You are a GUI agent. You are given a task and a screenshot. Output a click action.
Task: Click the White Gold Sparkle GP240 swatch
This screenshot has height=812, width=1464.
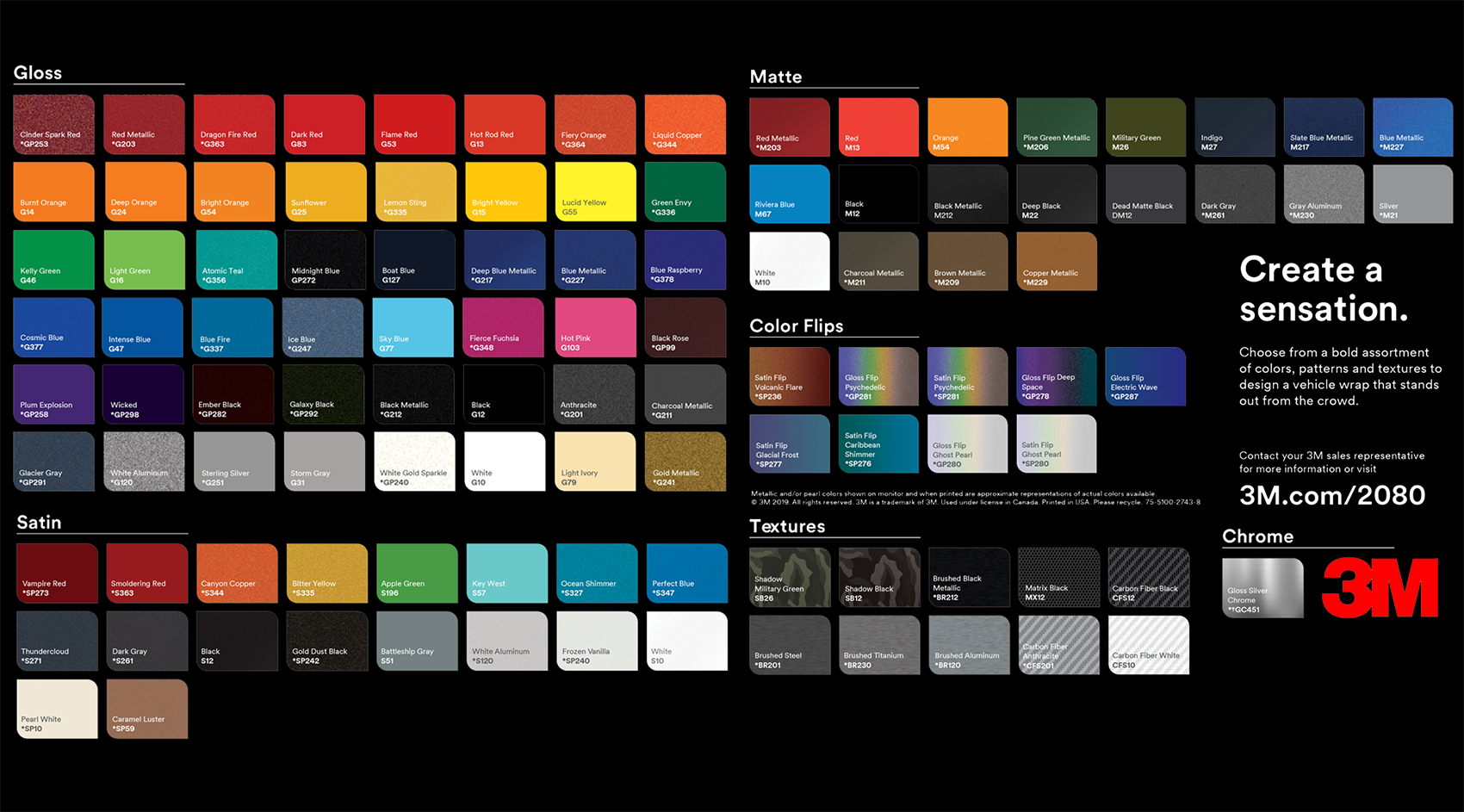415,462
